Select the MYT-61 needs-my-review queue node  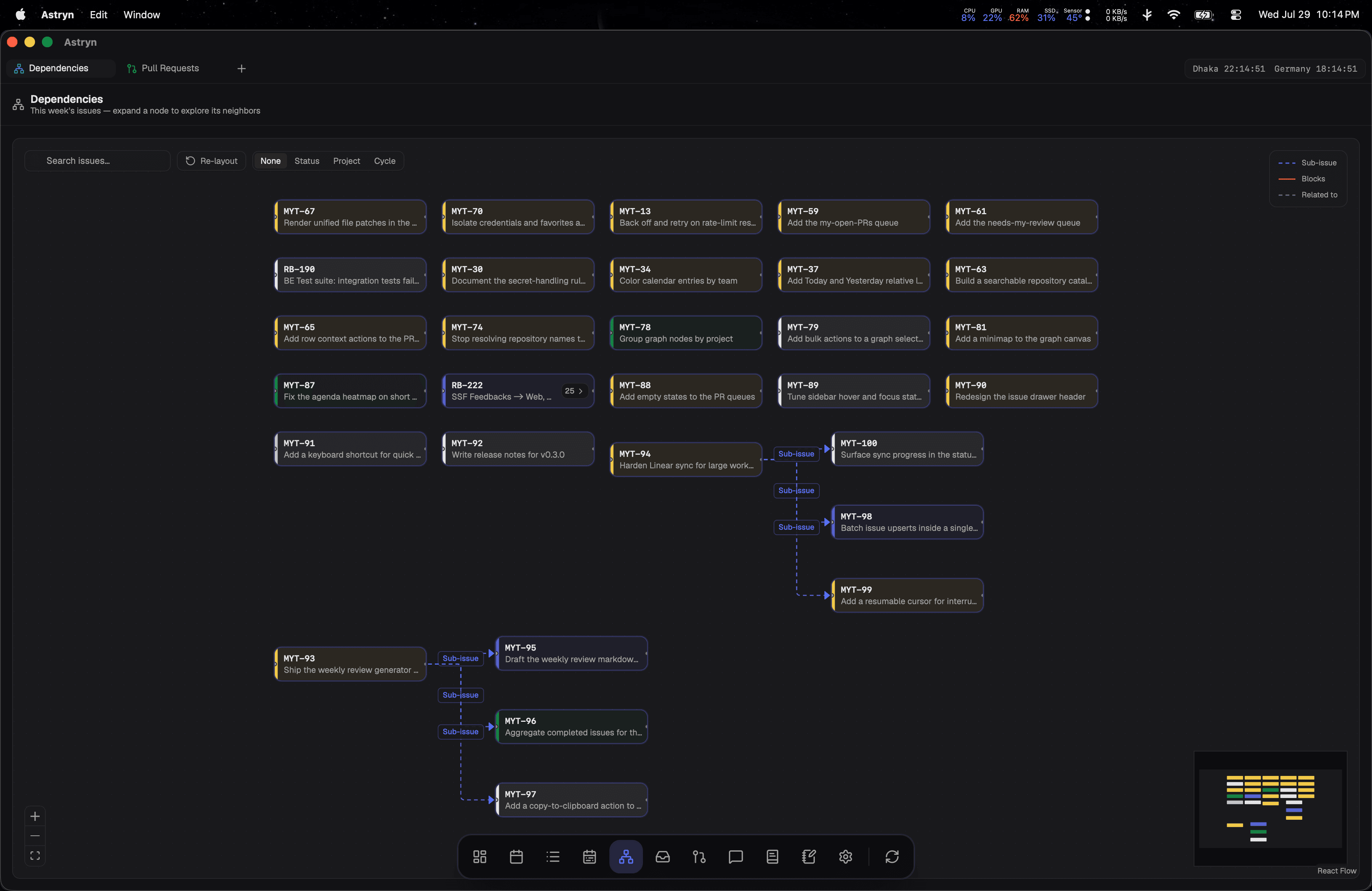click(1022, 217)
